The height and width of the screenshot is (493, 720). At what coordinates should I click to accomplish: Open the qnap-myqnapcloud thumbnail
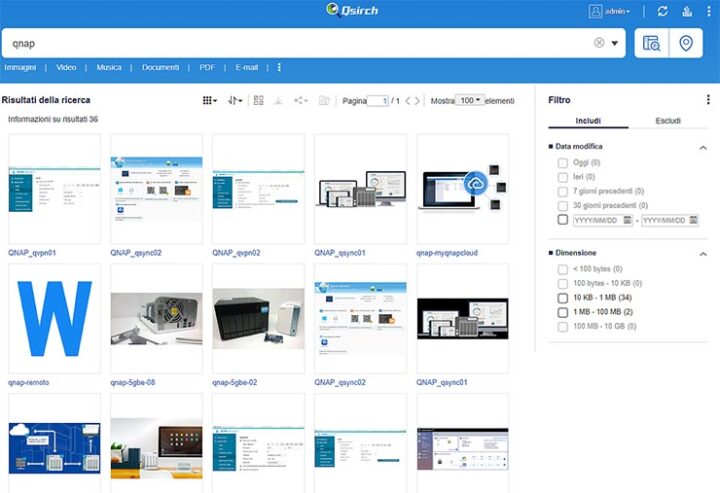[462, 188]
